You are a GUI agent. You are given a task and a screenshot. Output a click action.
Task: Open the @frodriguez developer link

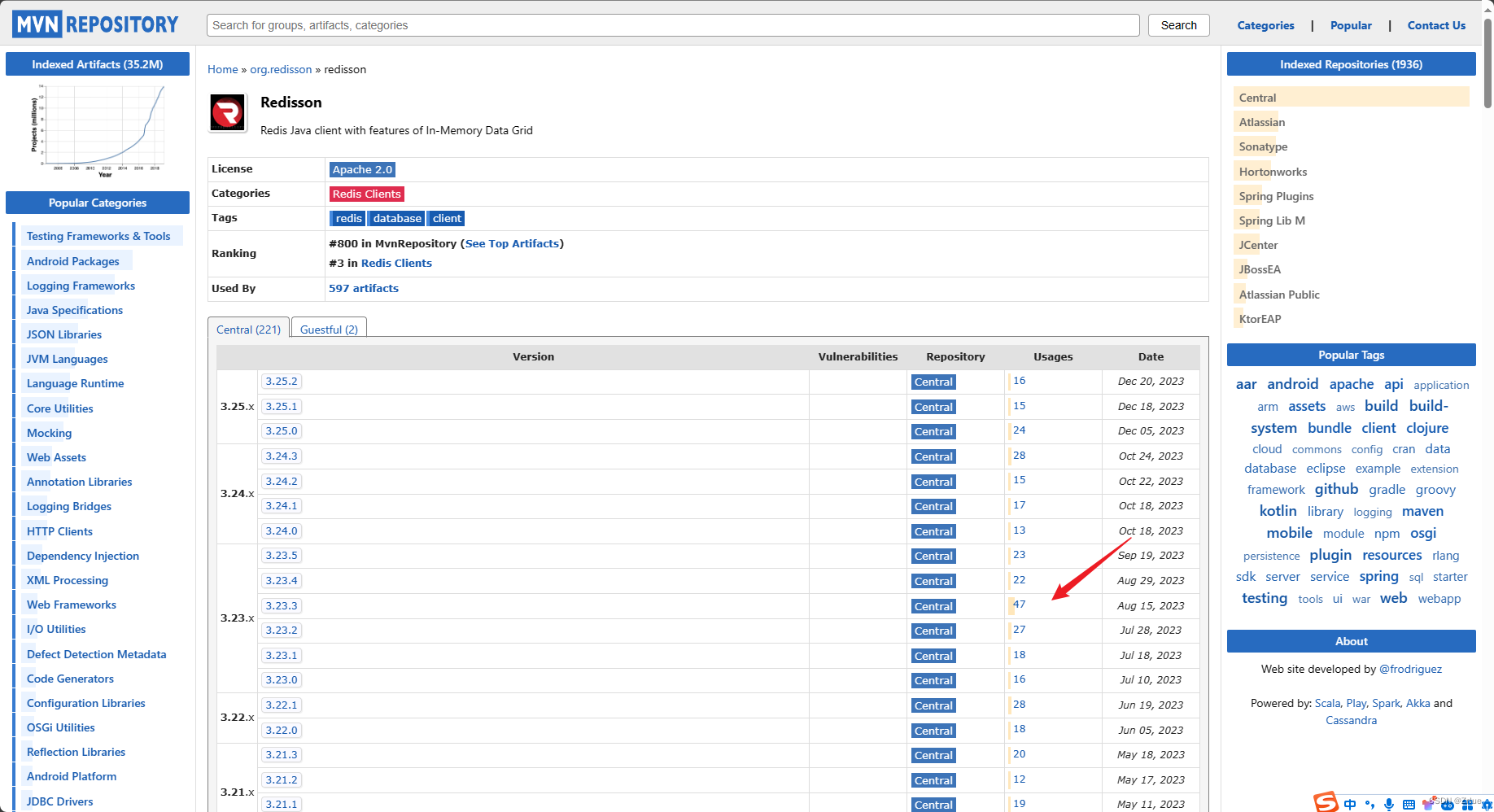[1410, 669]
